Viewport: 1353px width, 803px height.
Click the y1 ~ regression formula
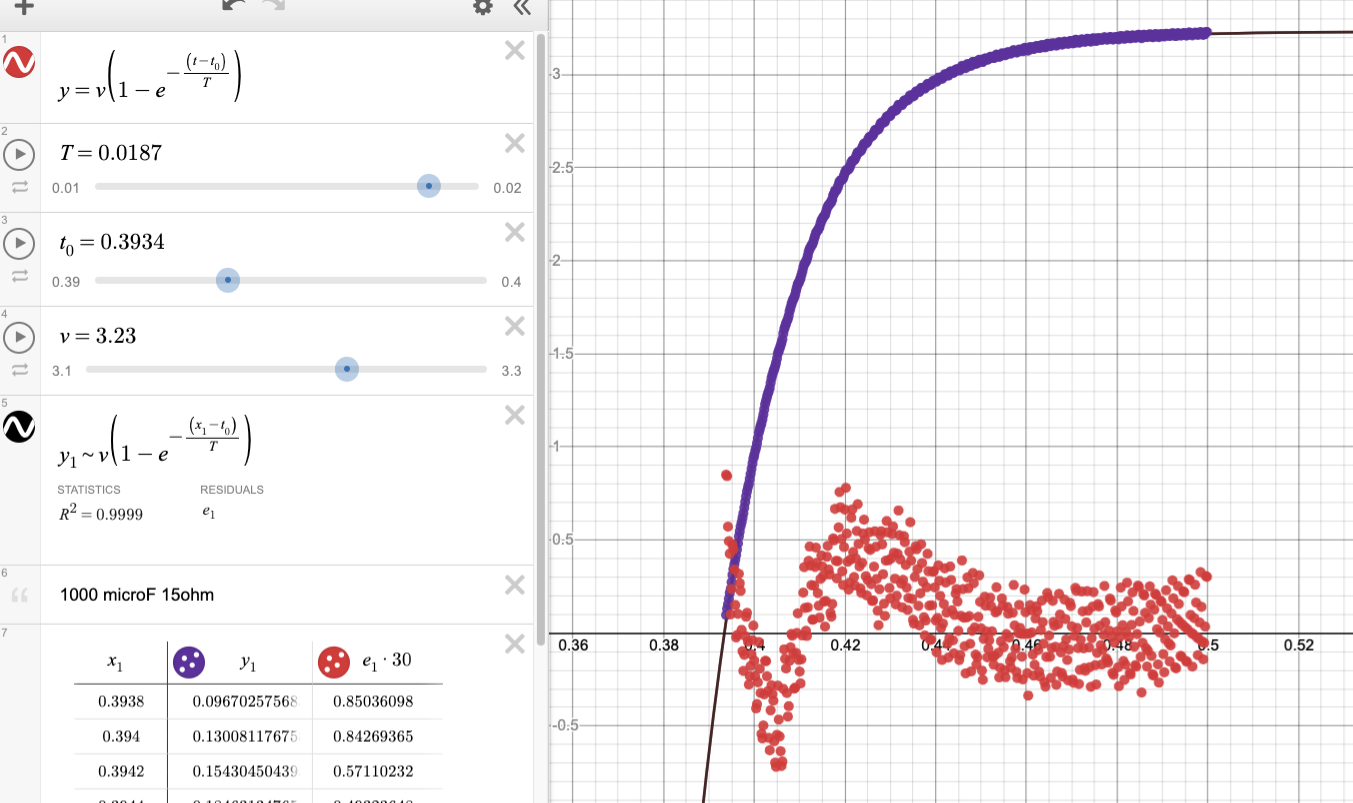[155, 439]
